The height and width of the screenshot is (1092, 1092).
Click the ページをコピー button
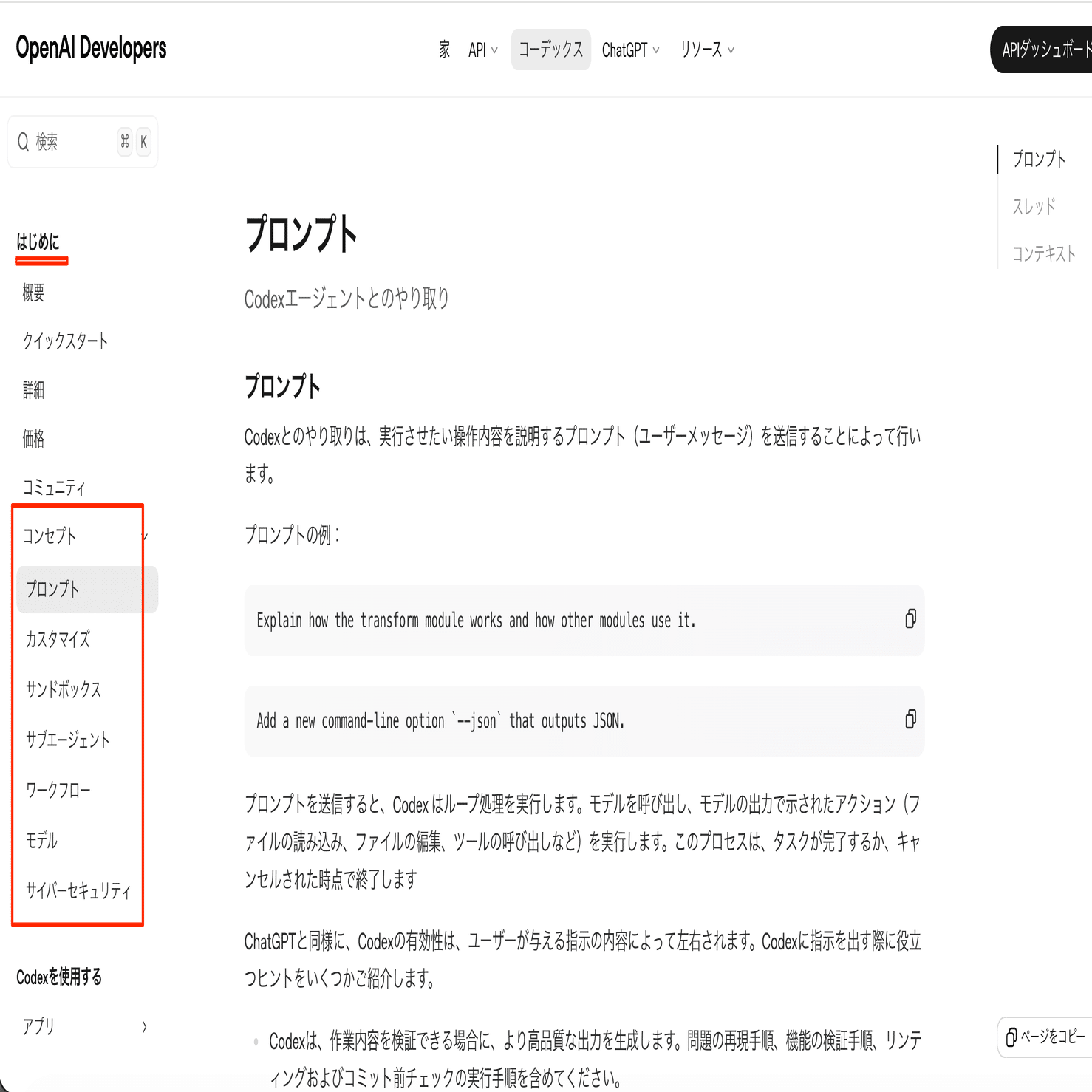[x=1045, y=1037]
